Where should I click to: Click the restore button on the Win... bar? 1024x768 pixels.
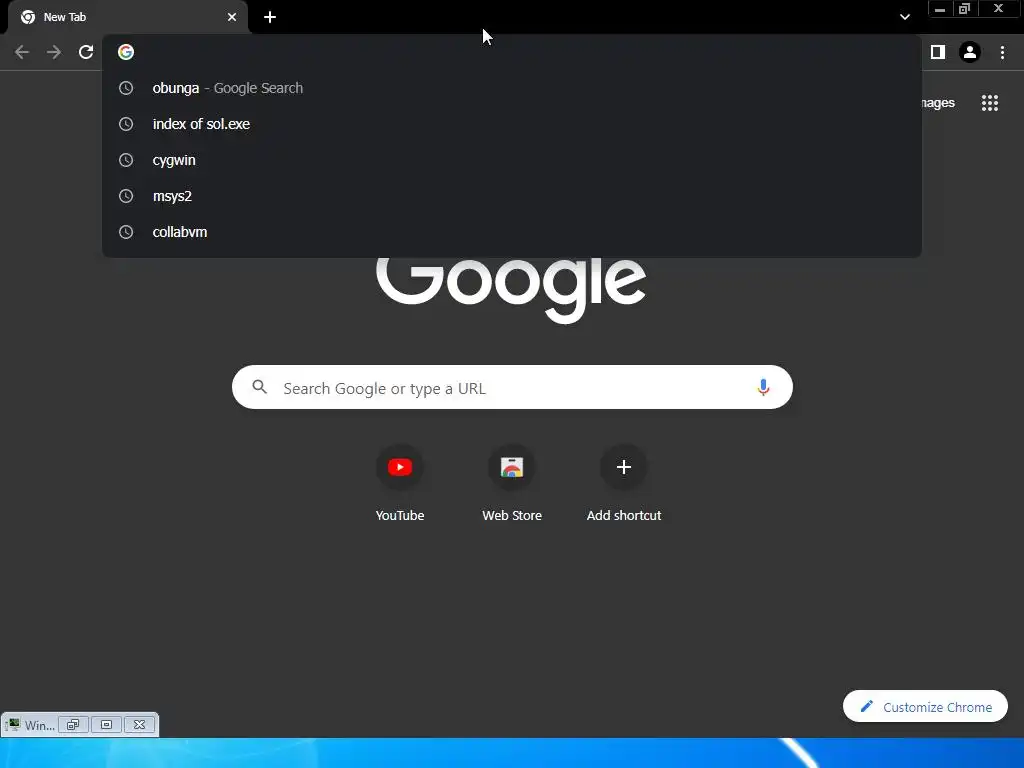pos(72,724)
